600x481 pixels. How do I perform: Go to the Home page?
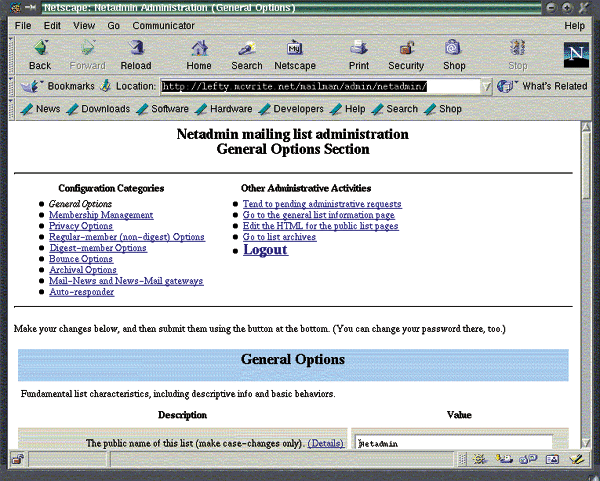[200, 54]
